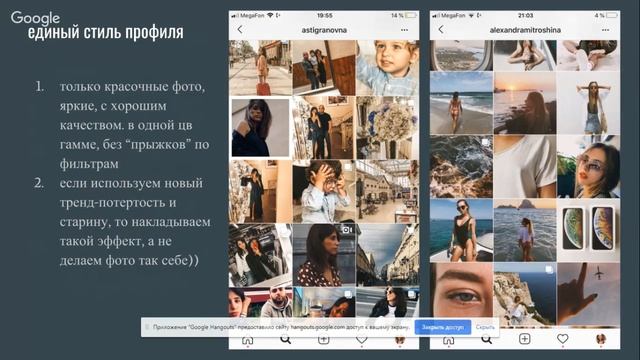Open the sunset silhouette photo
The width and height of the screenshot is (640, 360).
coord(525,103)
